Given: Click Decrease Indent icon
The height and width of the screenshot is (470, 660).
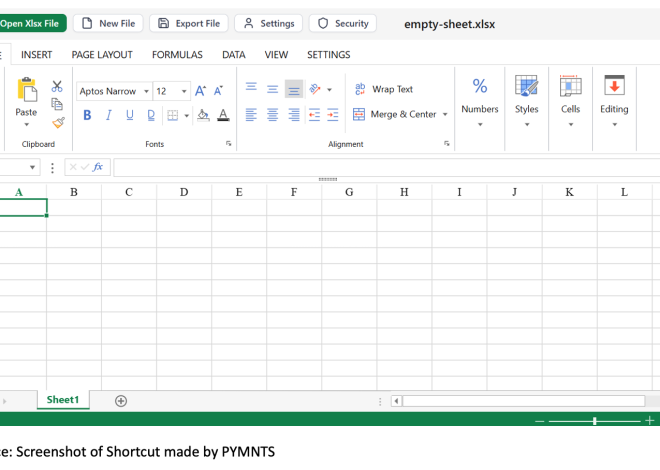Looking at the screenshot, I should (314, 114).
